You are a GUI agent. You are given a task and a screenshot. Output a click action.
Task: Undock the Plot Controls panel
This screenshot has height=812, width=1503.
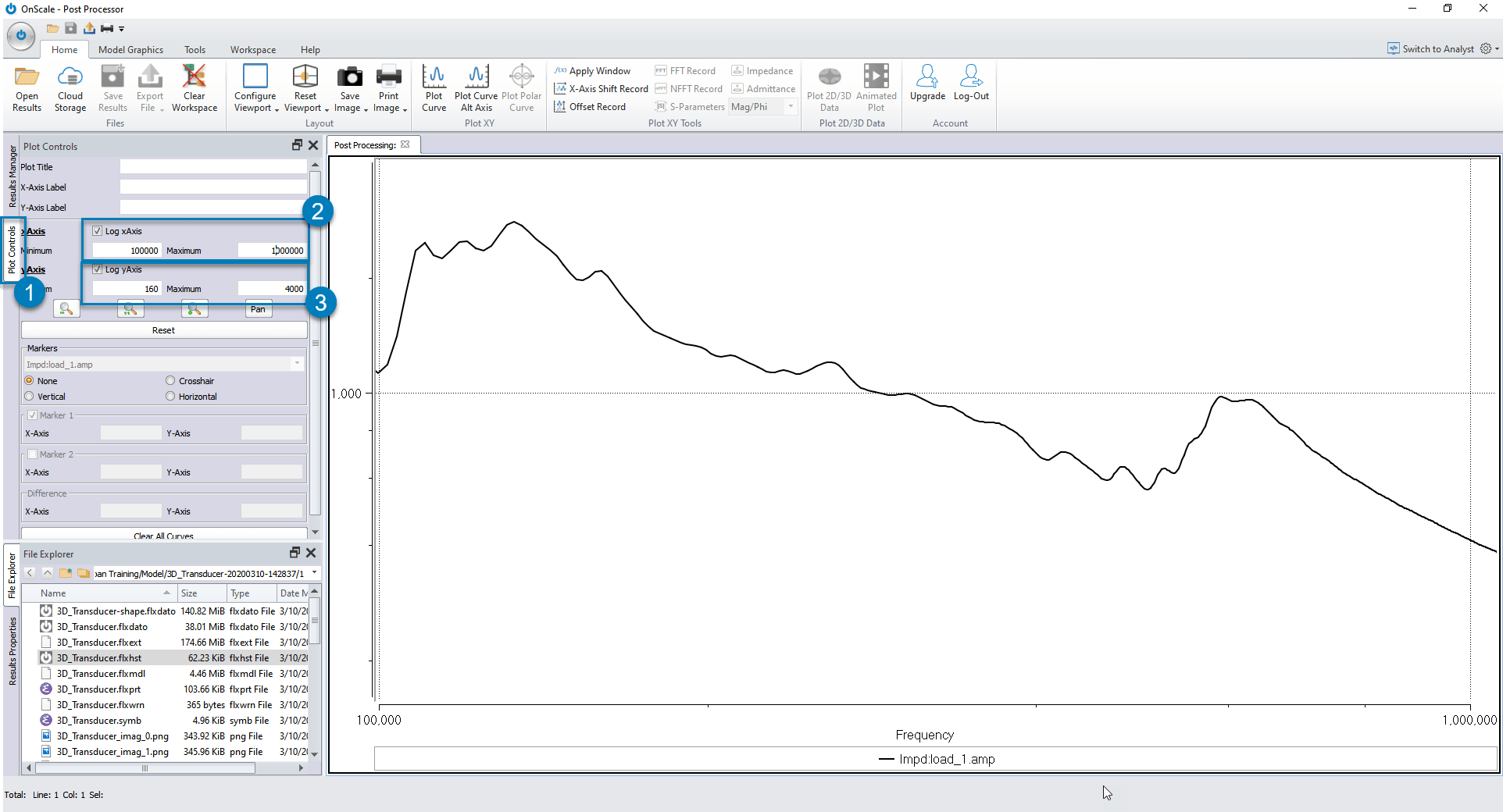coord(297,145)
